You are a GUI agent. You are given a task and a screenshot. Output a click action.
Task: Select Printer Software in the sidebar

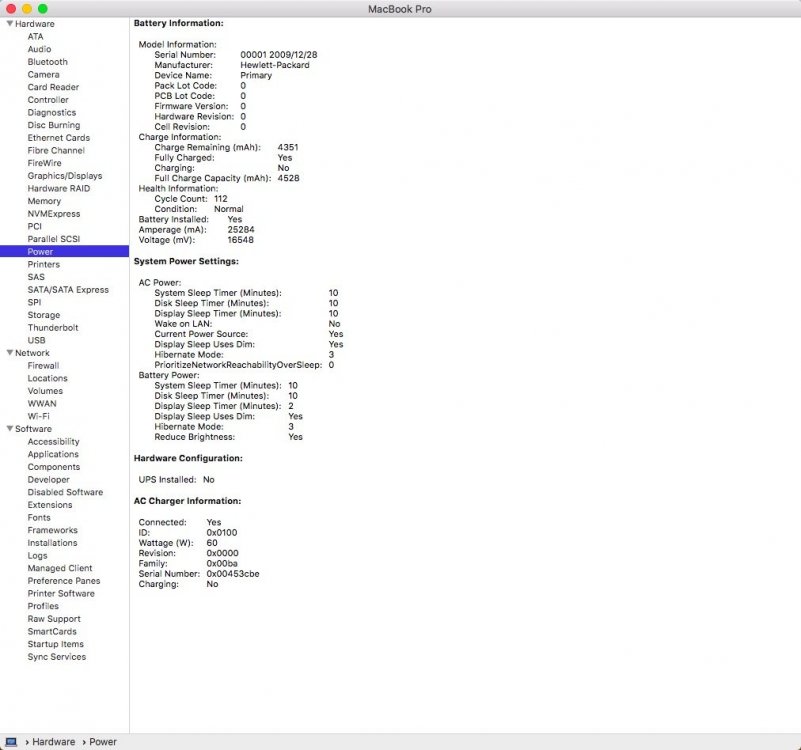(61, 593)
